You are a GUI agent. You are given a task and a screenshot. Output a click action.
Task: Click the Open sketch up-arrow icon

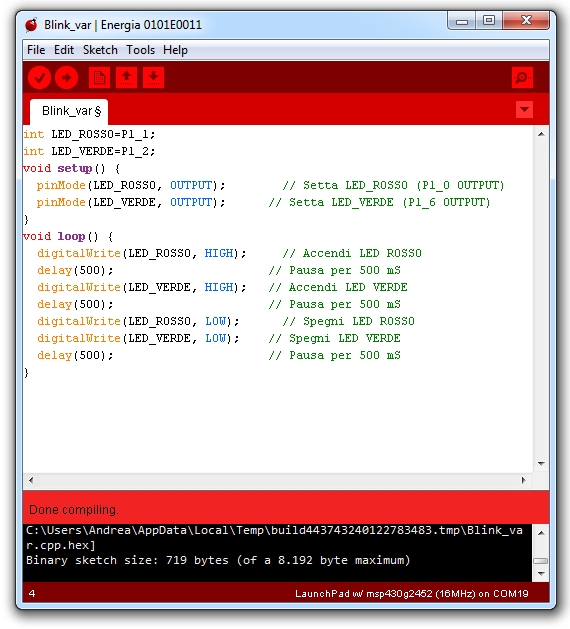[126, 77]
